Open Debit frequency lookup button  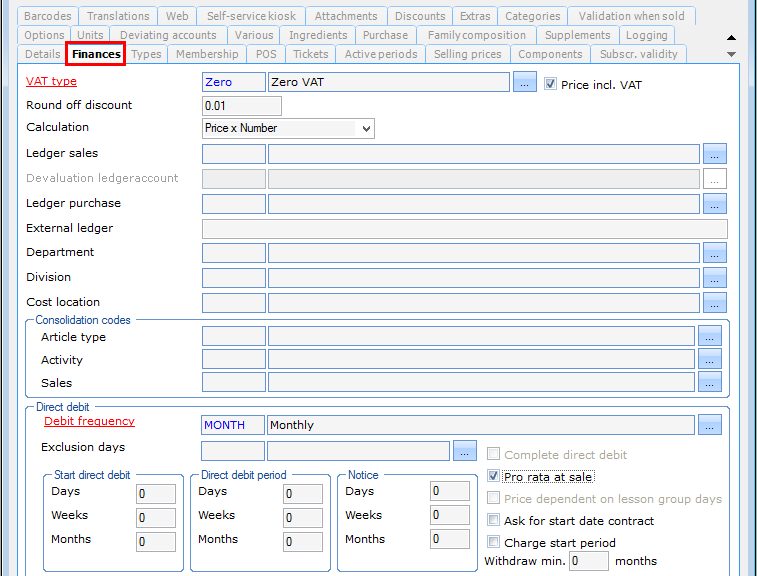pyautogui.click(x=709, y=425)
